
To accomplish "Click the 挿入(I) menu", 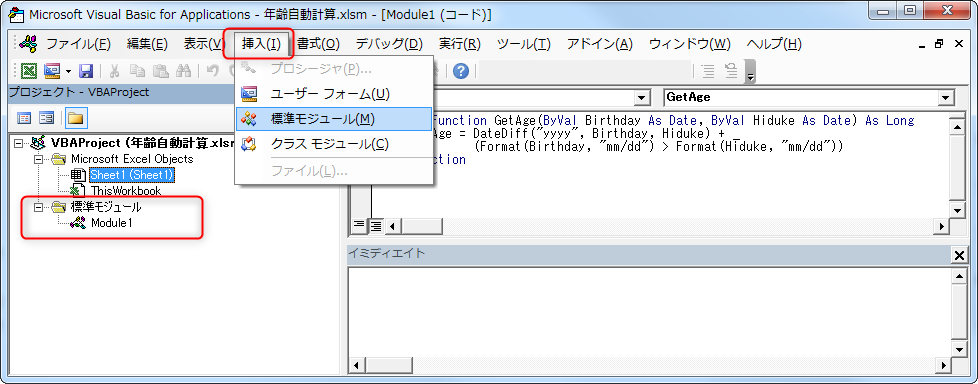I will tap(261, 44).
